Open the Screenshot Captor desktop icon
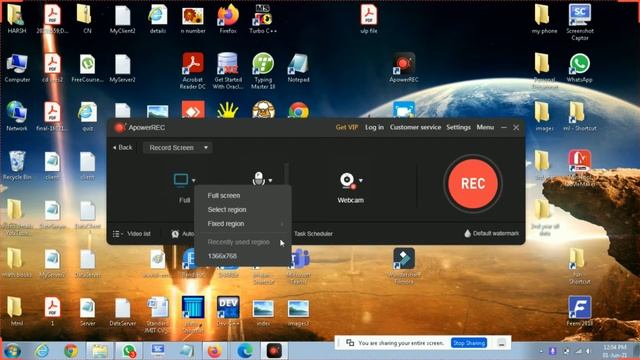This screenshot has width=640, height=360. click(x=580, y=21)
